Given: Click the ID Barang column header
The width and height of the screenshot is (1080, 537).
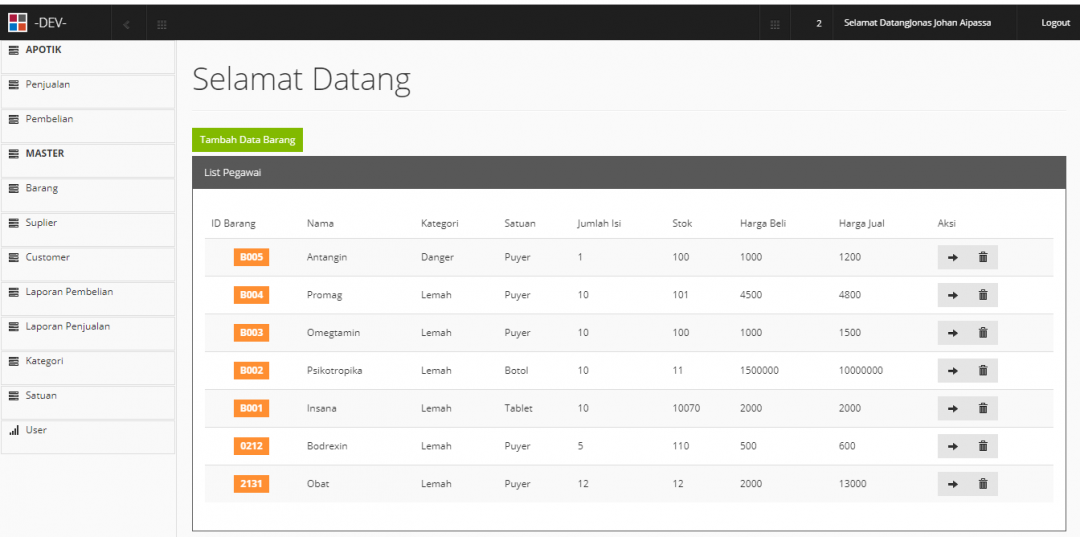Looking at the screenshot, I should coord(233,224).
